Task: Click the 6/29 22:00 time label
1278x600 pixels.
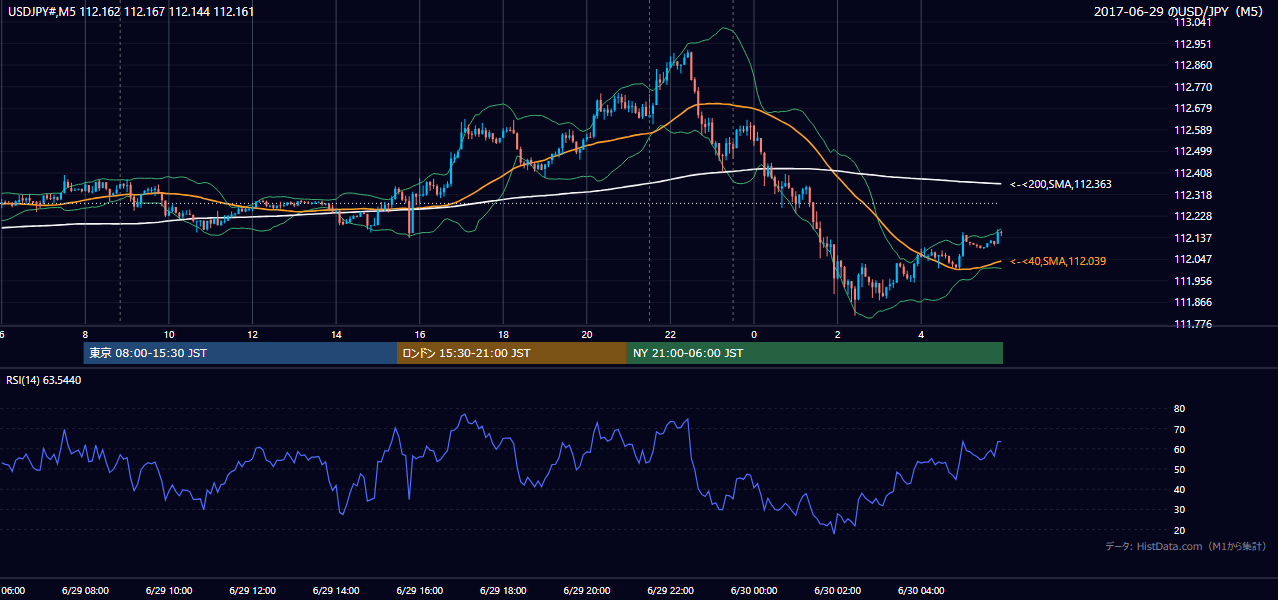Action: (670, 591)
